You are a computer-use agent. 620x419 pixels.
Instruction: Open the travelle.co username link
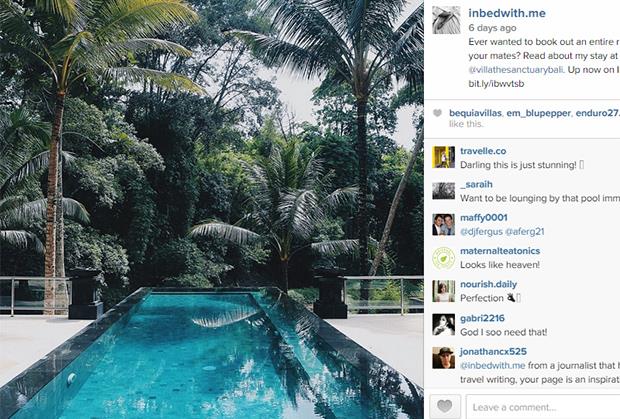click(483, 151)
